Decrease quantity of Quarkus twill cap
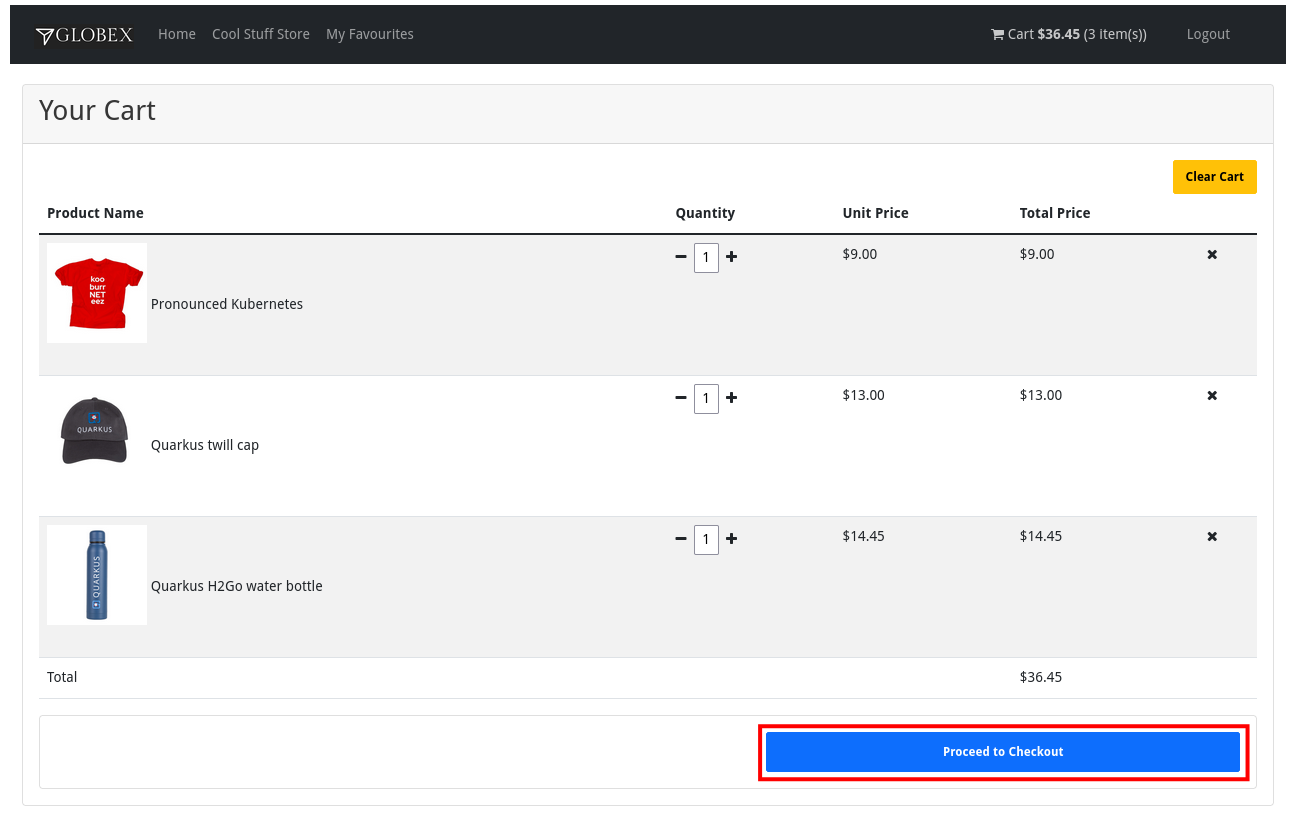 [x=681, y=398]
